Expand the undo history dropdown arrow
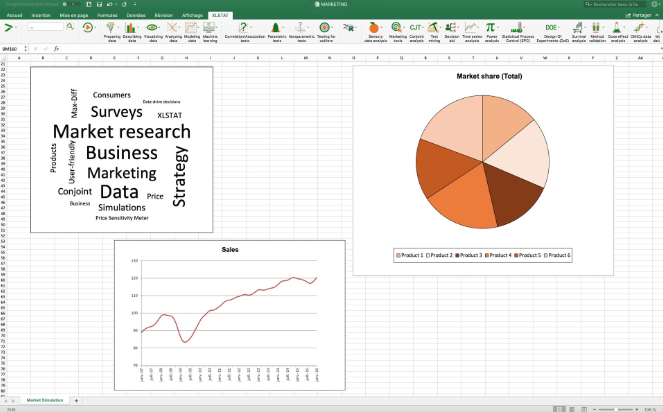 (x=115, y=4)
